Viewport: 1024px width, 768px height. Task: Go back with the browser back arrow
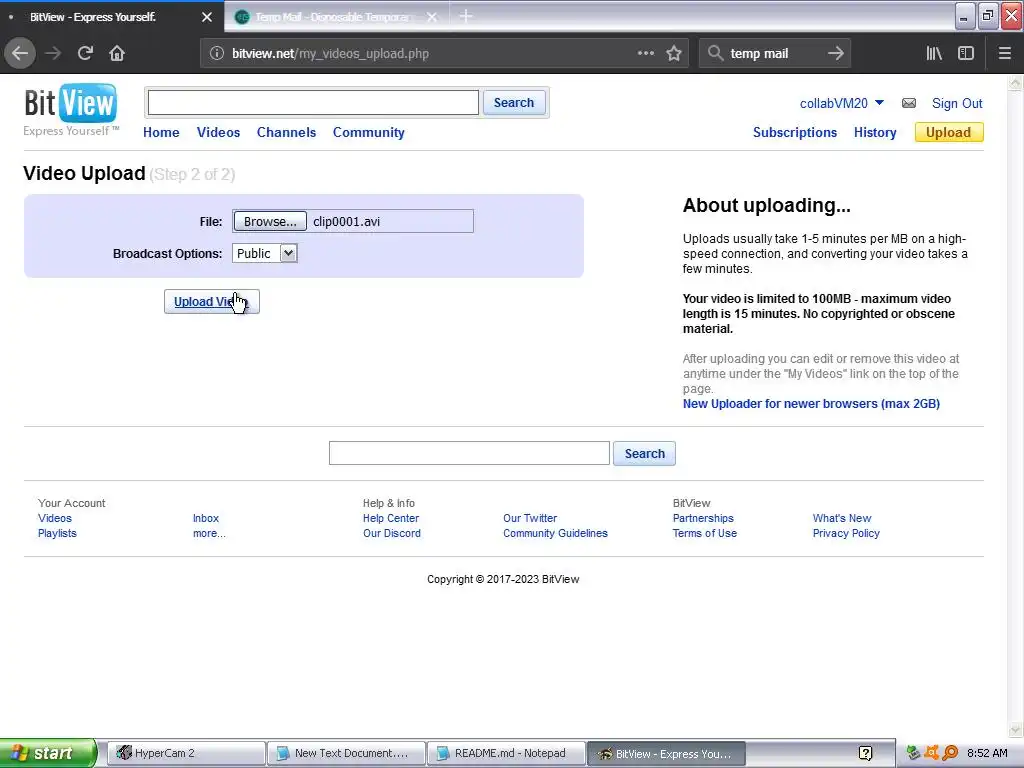point(20,54)
